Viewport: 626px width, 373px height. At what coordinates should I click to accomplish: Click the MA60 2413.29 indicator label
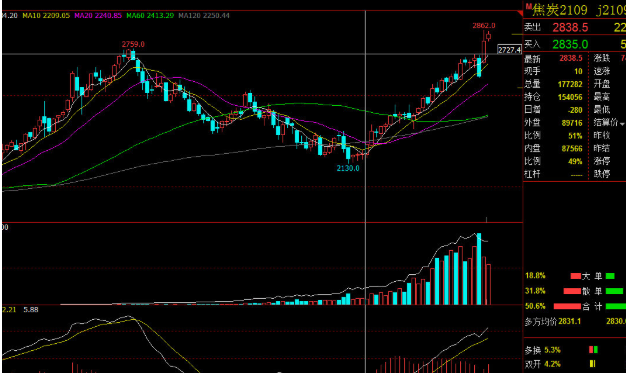coord(150,16)
